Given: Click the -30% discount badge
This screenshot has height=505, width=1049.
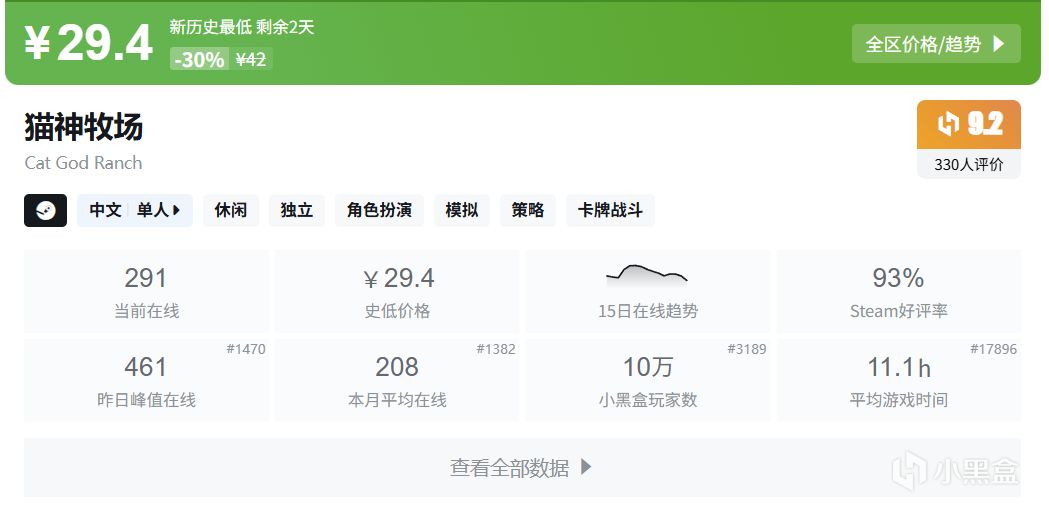Looking at the screenshot, I should [199, 60].
